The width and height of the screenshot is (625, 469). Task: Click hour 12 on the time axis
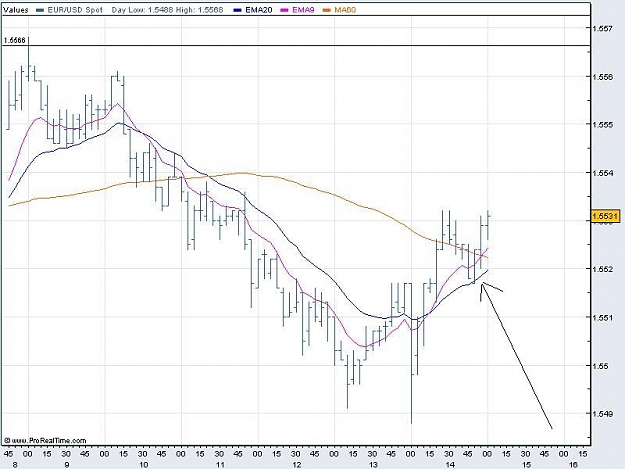point(297,465)
